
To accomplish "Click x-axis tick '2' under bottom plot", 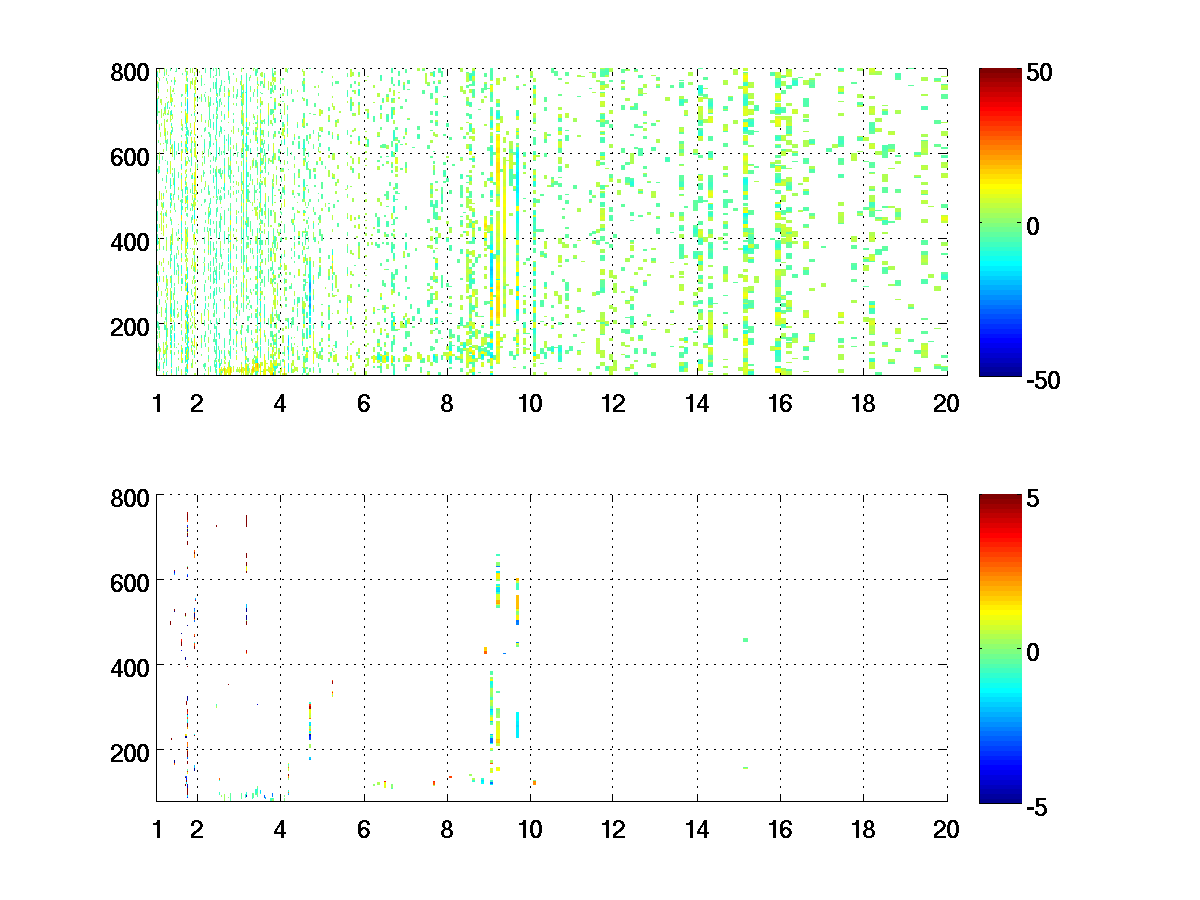I will point(197,829).
